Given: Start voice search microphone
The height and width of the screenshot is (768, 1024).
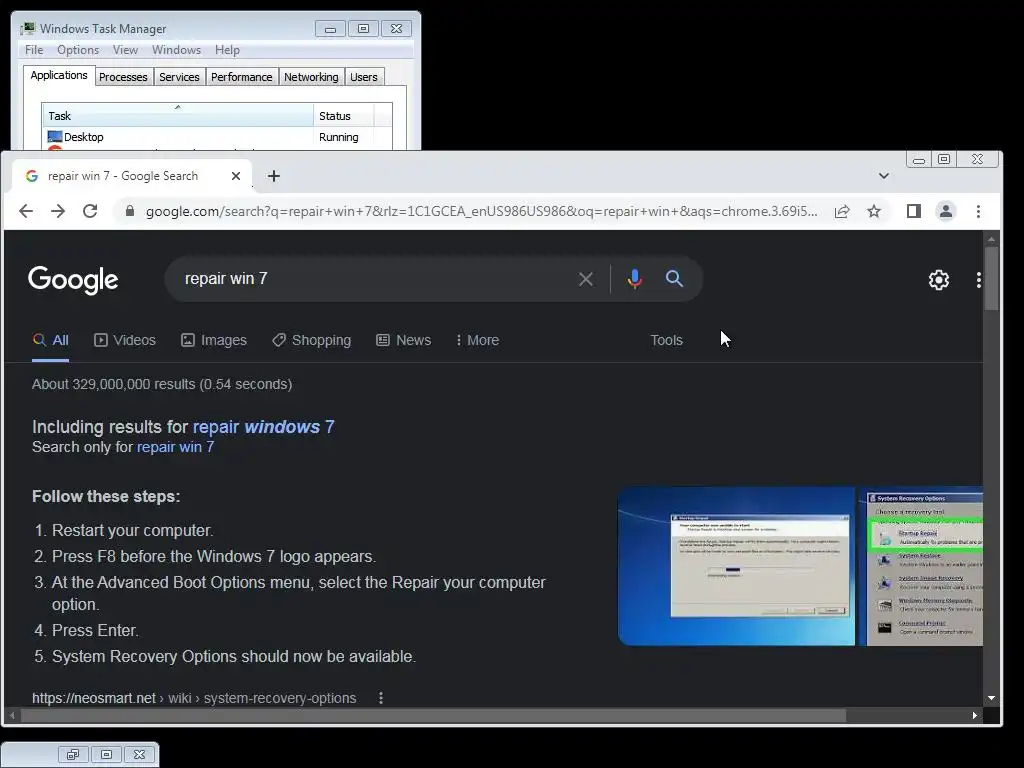Looking at the screenshot, I should point(634,280).
